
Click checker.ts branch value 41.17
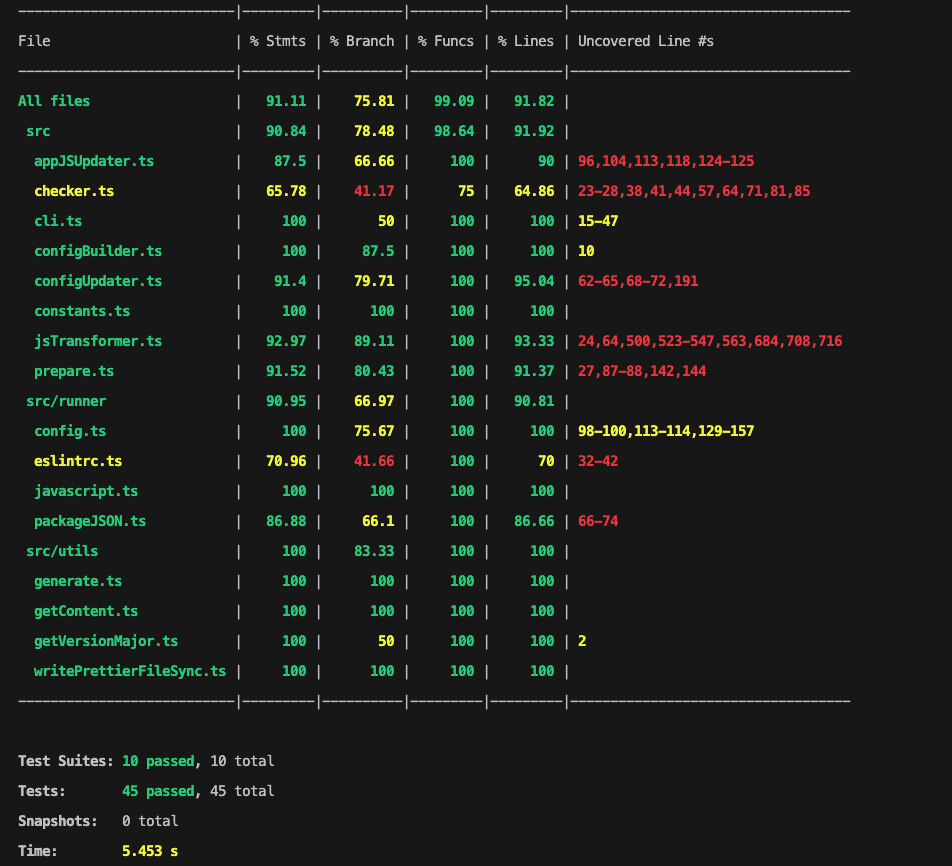[374, 191]
